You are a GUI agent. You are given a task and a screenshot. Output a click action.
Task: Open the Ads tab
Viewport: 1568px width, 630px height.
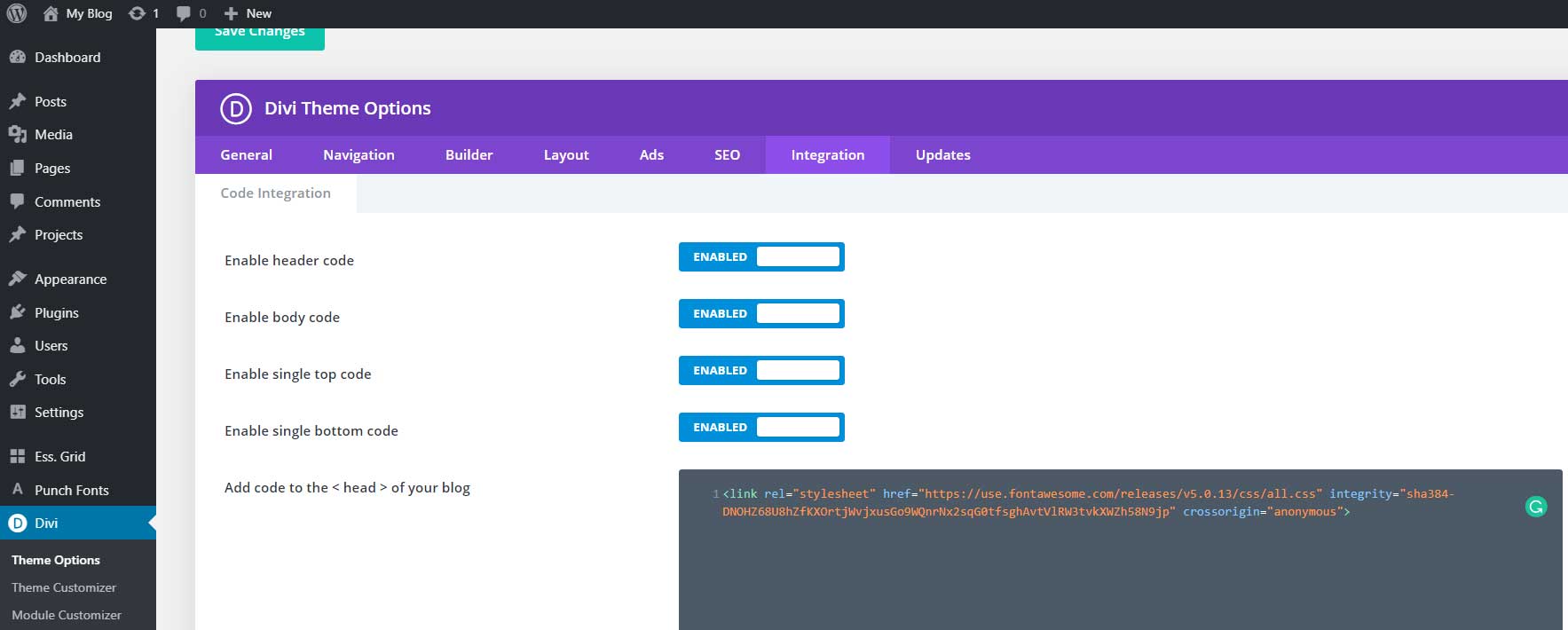point(651,154)
